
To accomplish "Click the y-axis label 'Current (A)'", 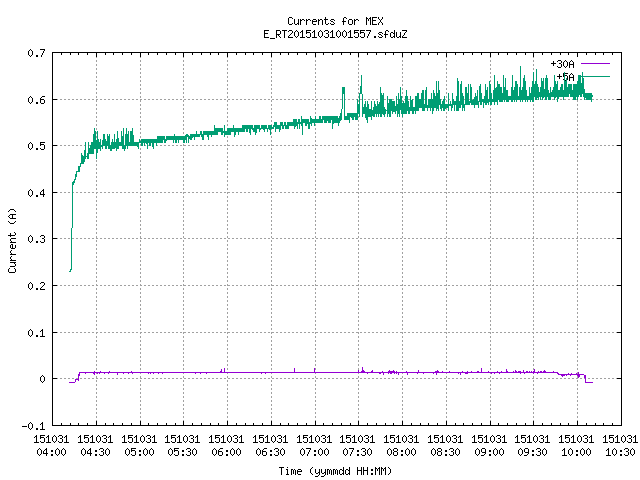I will pyautogui.click(x=12, y=240).
